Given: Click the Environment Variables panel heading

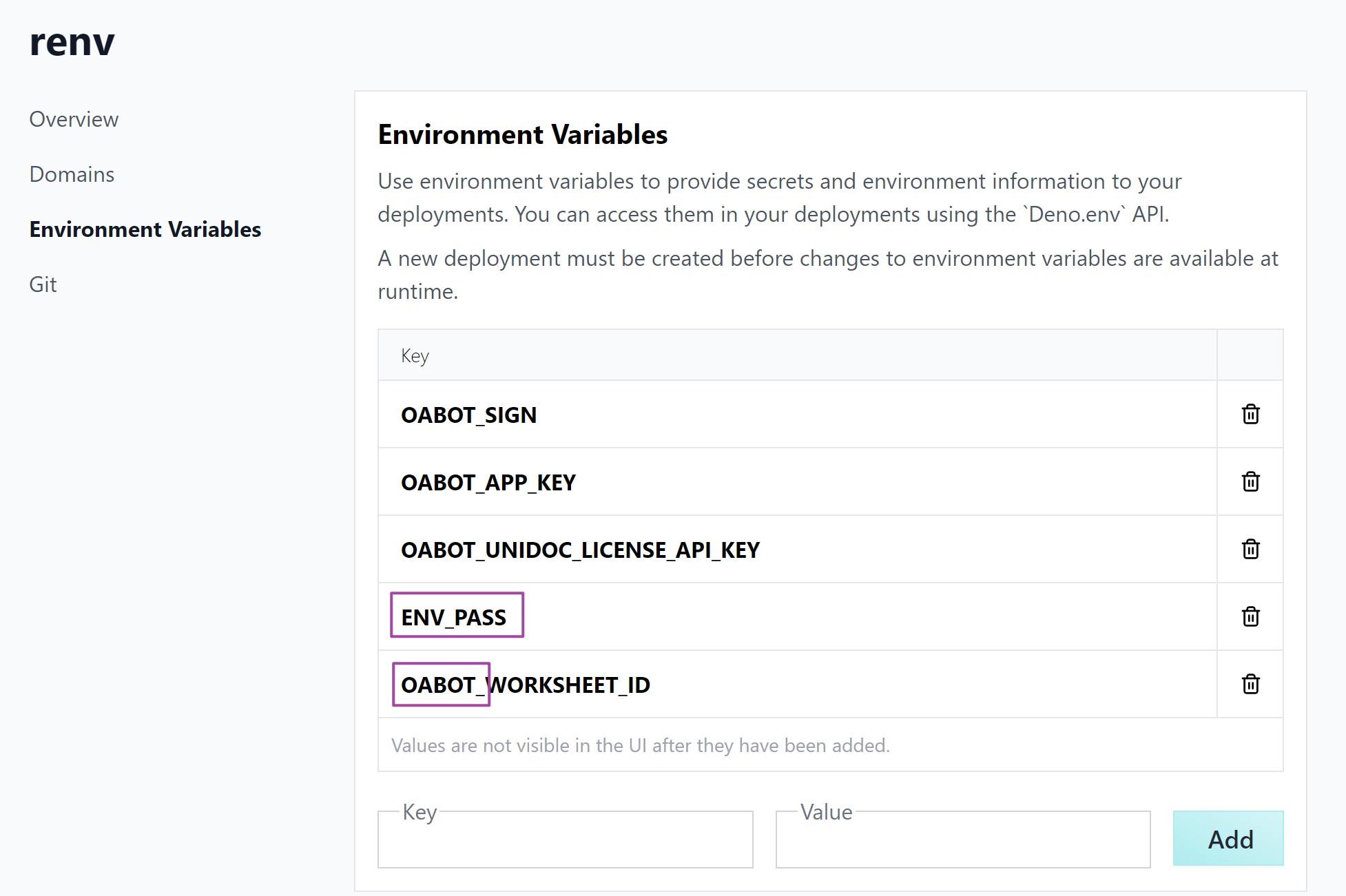Looking at the screenshot, I should 523,134.
